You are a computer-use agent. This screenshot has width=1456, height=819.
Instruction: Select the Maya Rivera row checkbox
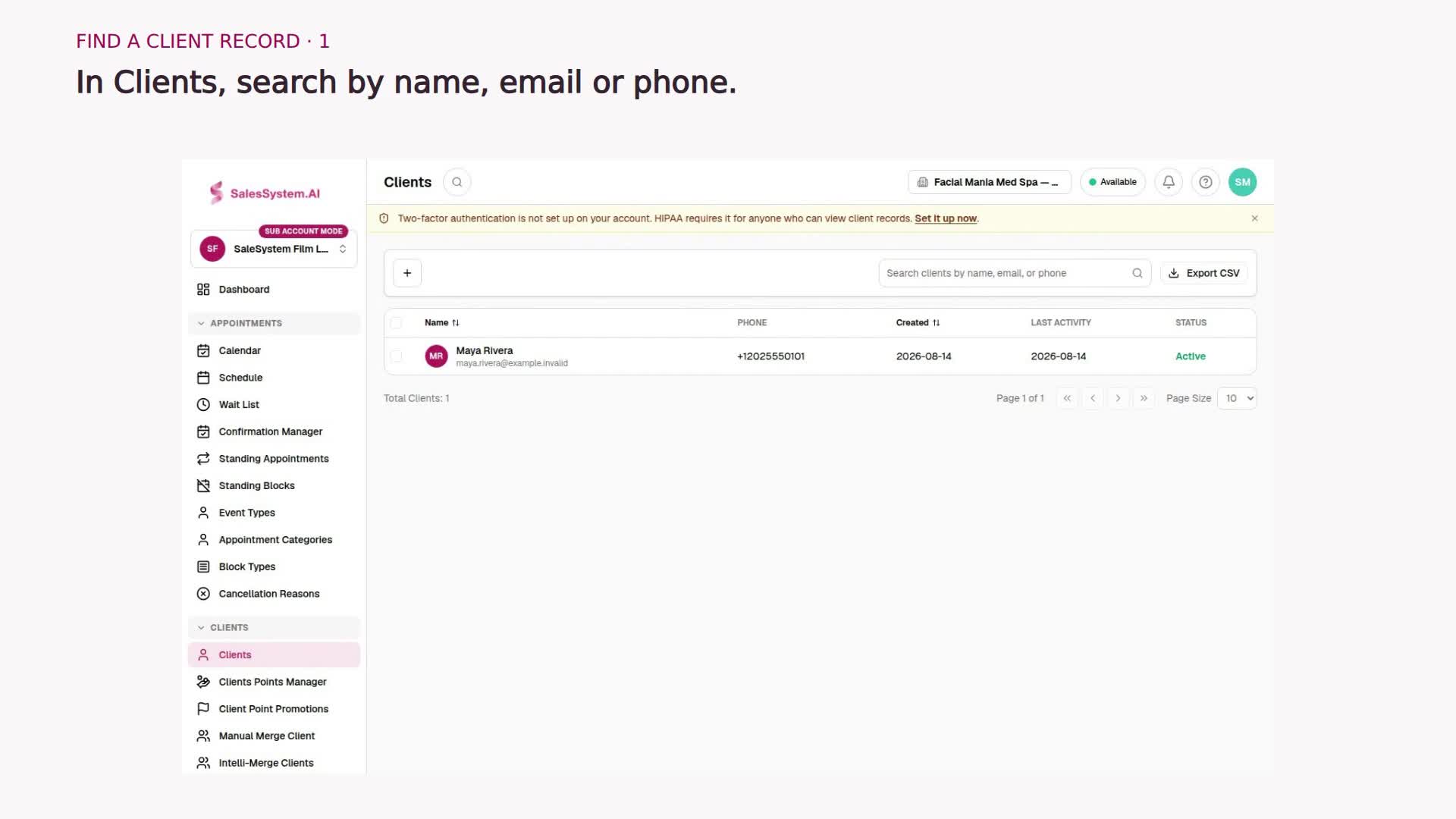pos(396,356)
